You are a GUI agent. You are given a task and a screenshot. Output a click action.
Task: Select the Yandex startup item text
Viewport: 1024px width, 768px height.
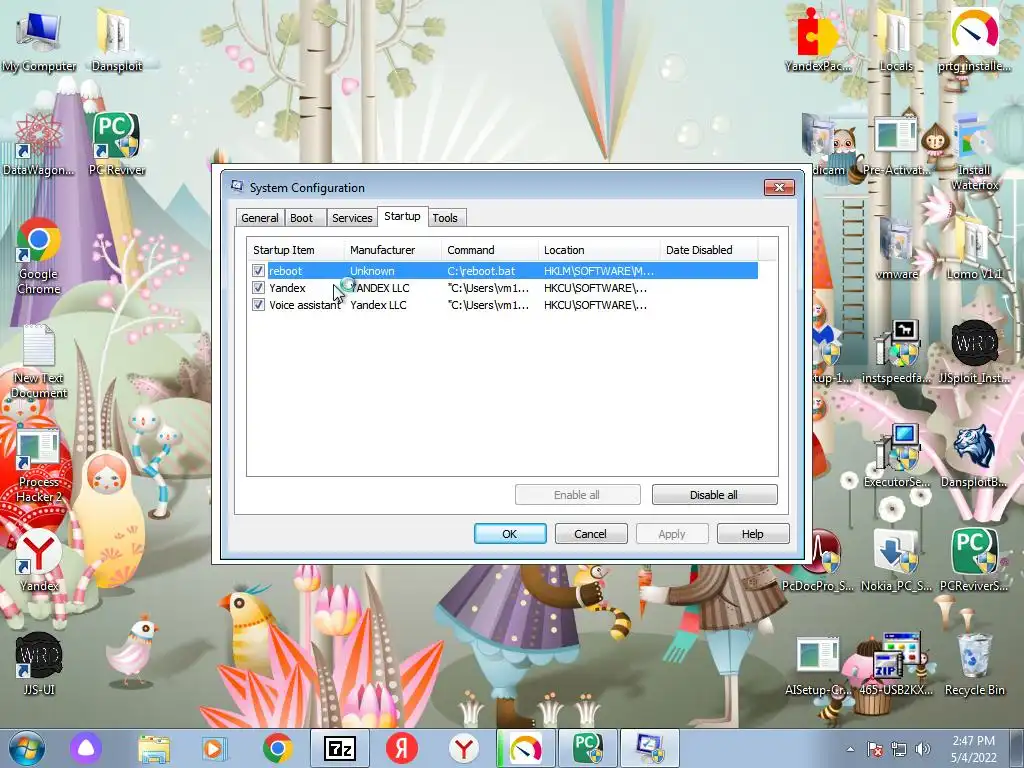287,287
